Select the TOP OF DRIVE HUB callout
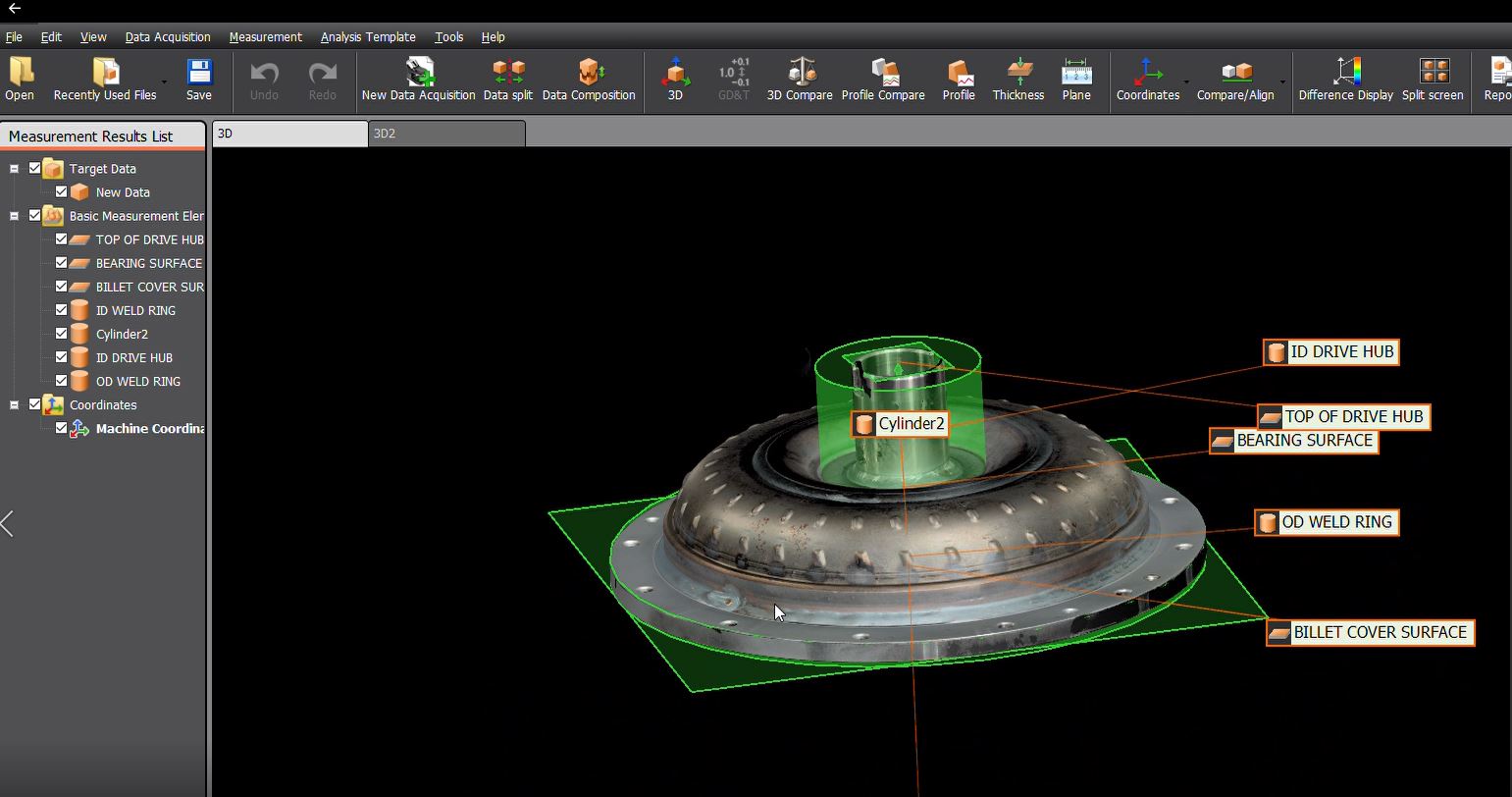The image size is (1512, 797). click(1343, 417)
